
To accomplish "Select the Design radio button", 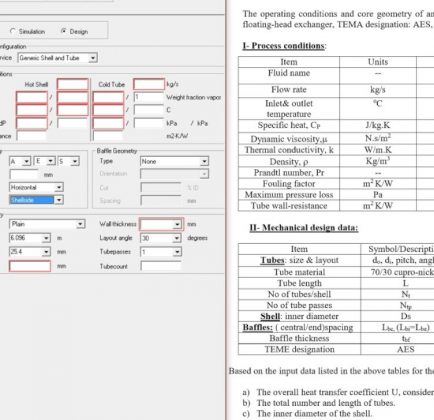I will pos(63,31).
